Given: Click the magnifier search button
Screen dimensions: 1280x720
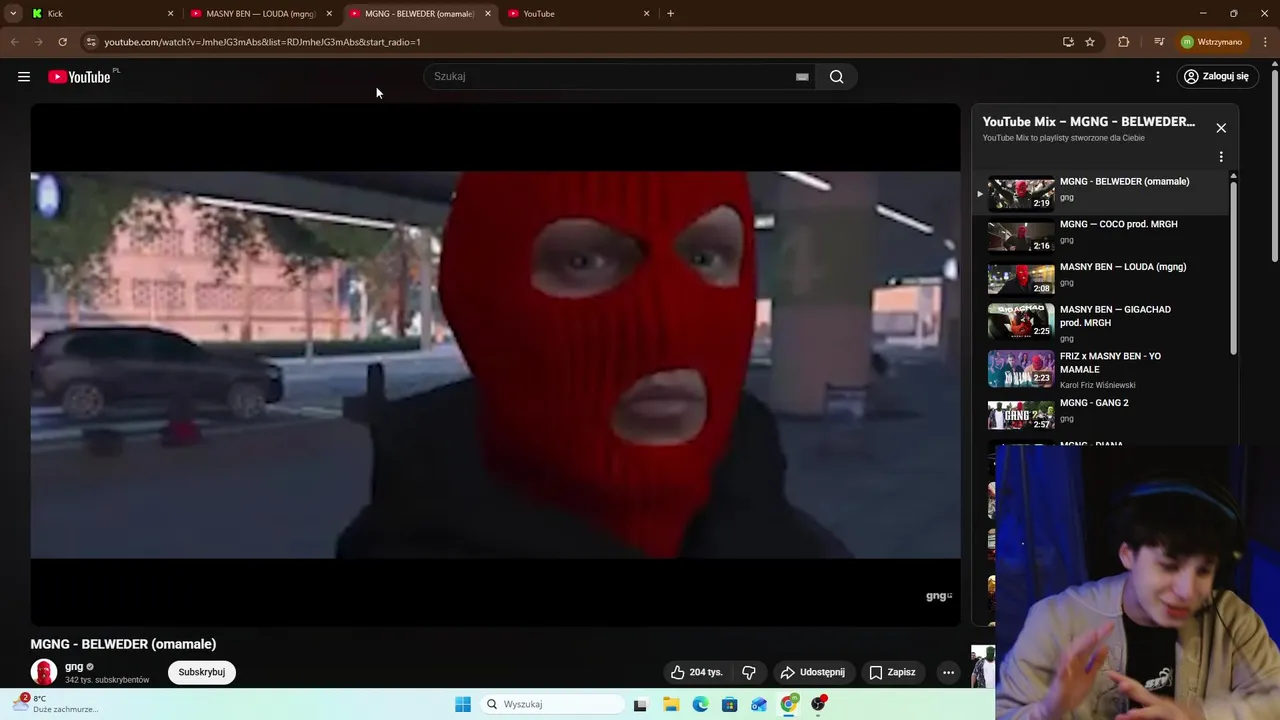Looking at the screenshot, I should point(837,77).
